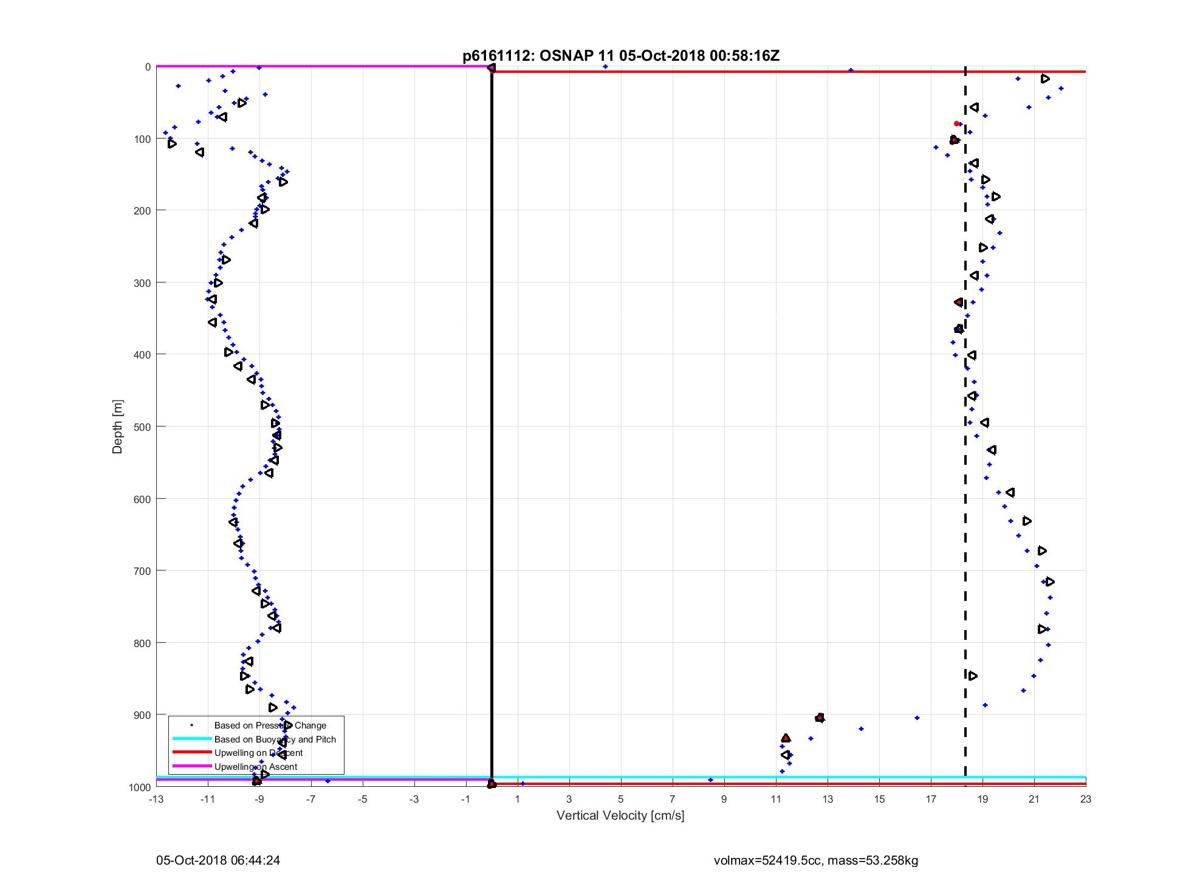Click legend entry 'Based on Buoyancy and Pitch'

(275, 739)
